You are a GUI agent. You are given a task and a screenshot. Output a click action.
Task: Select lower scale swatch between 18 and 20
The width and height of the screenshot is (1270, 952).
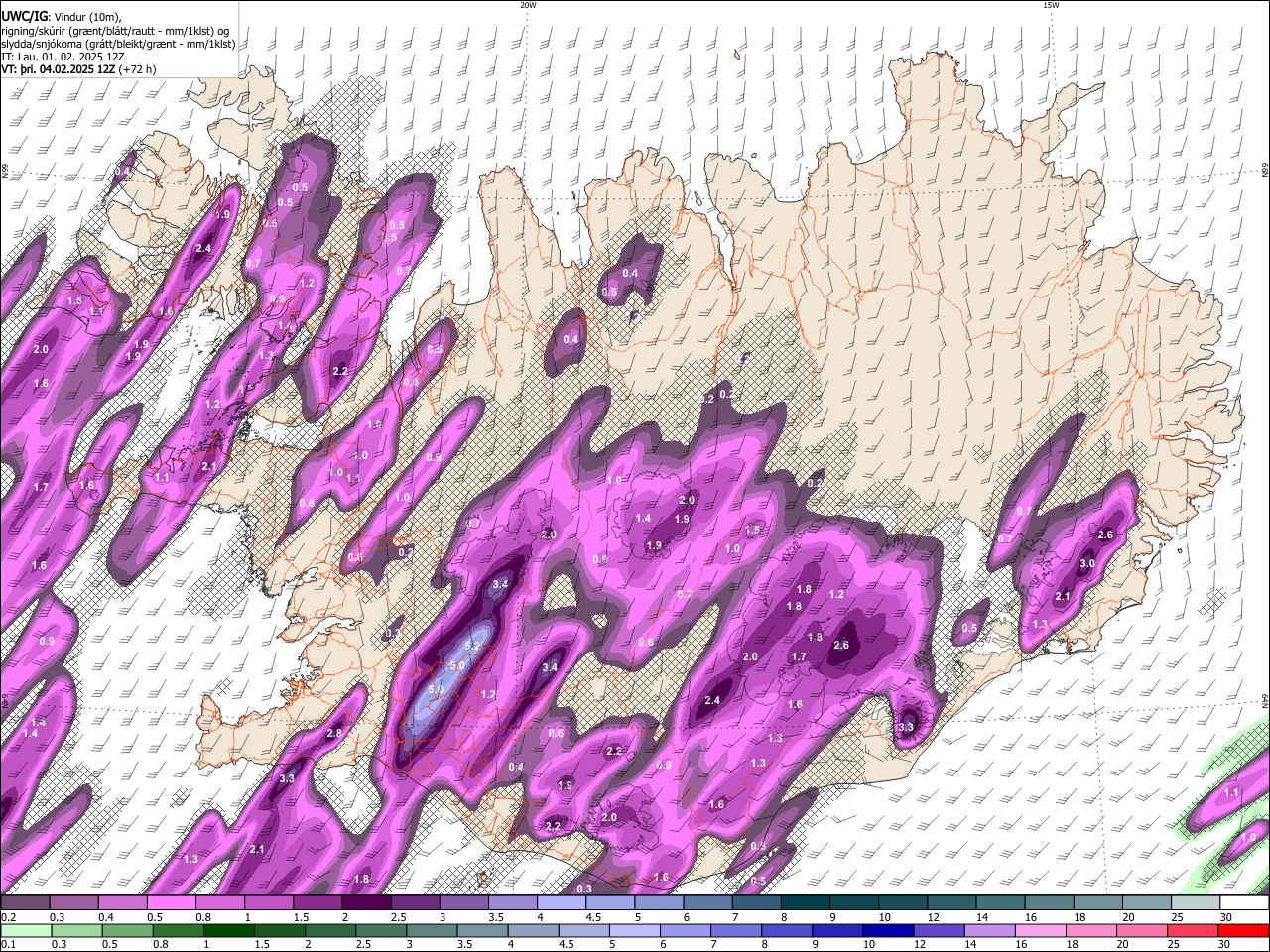[1089, 930]
